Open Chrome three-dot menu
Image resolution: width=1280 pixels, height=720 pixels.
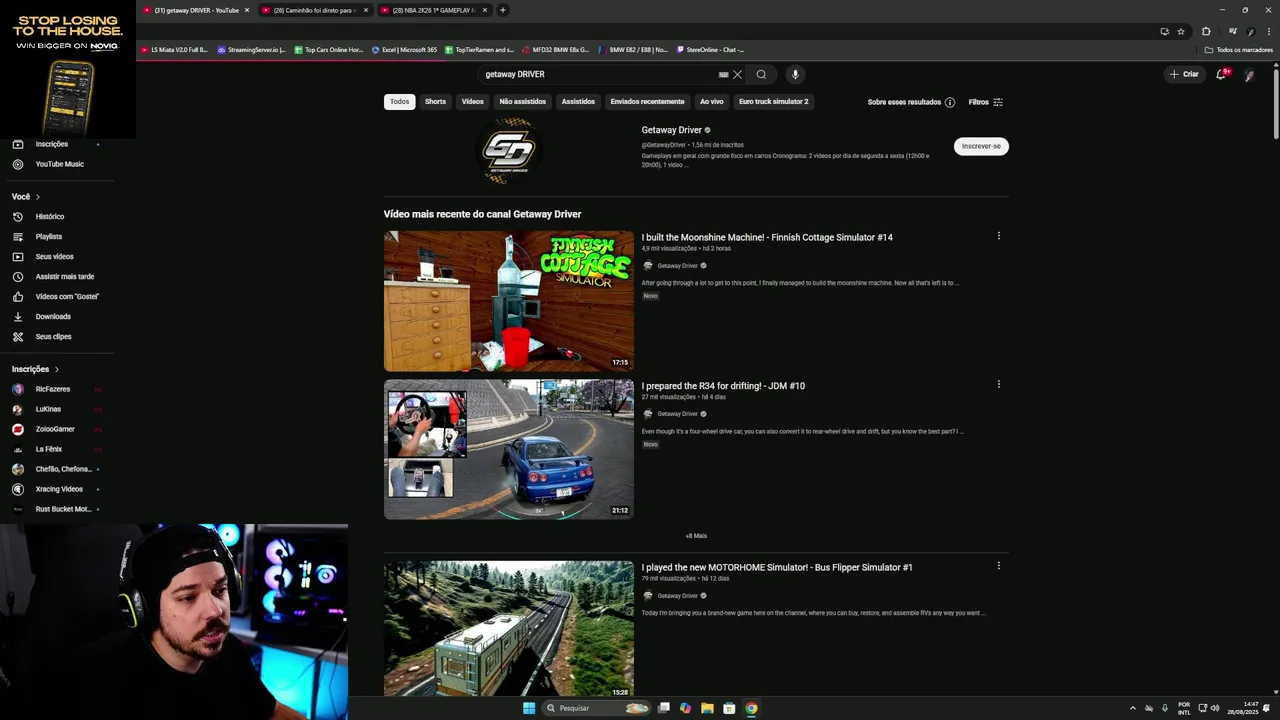pos(1267,31)
